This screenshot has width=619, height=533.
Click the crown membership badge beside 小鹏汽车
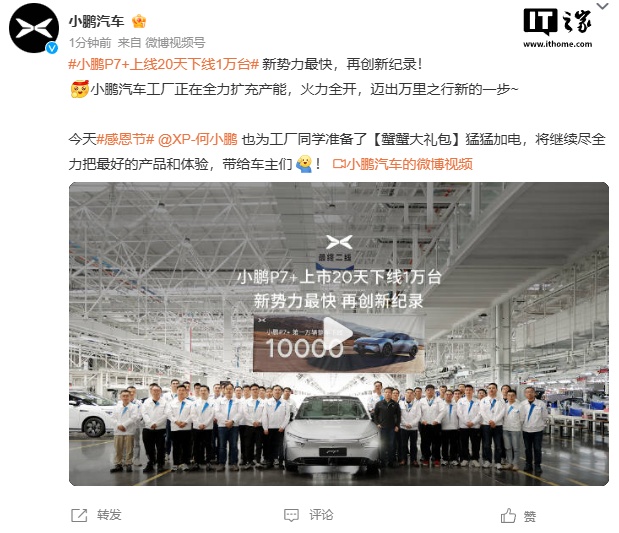coord(139,21)
